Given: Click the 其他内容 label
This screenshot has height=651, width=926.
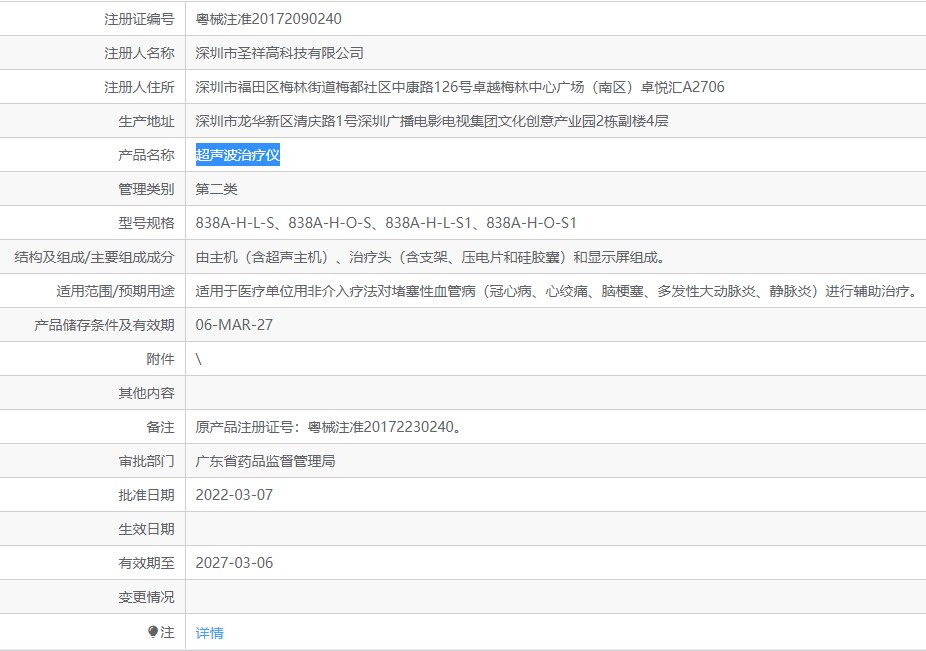Looking at the screenshot, I should point(146,393).
